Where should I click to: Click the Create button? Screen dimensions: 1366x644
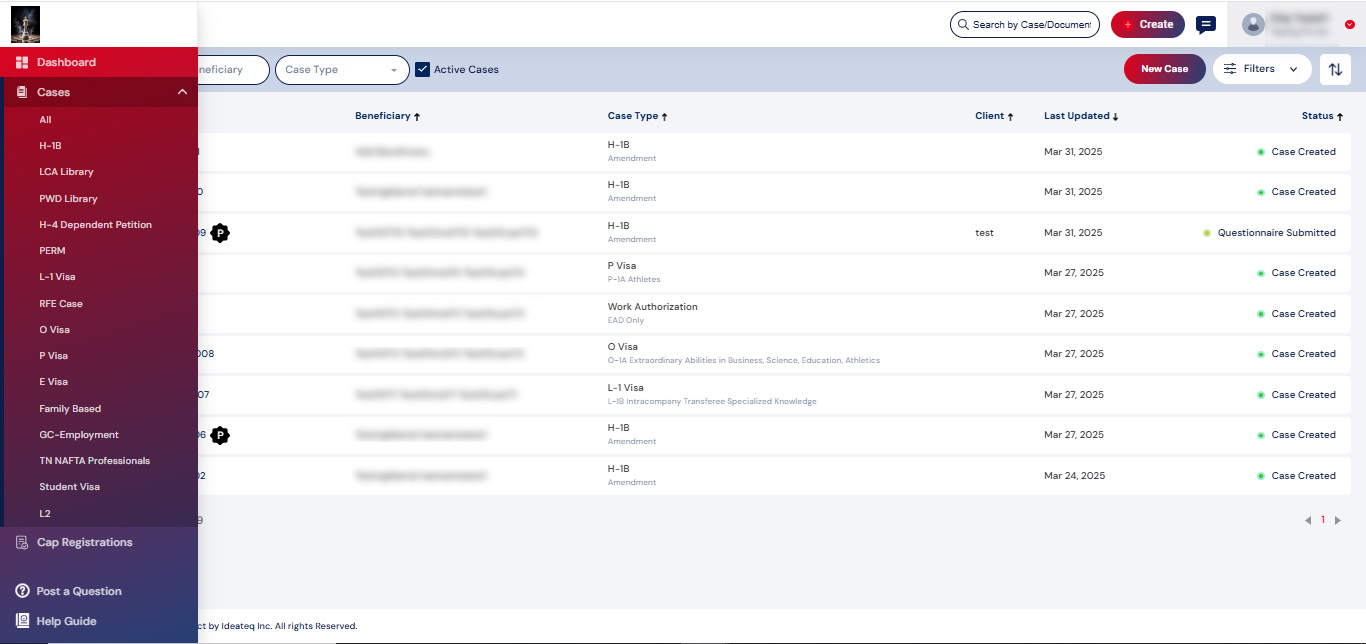(x=1148, y=25)
